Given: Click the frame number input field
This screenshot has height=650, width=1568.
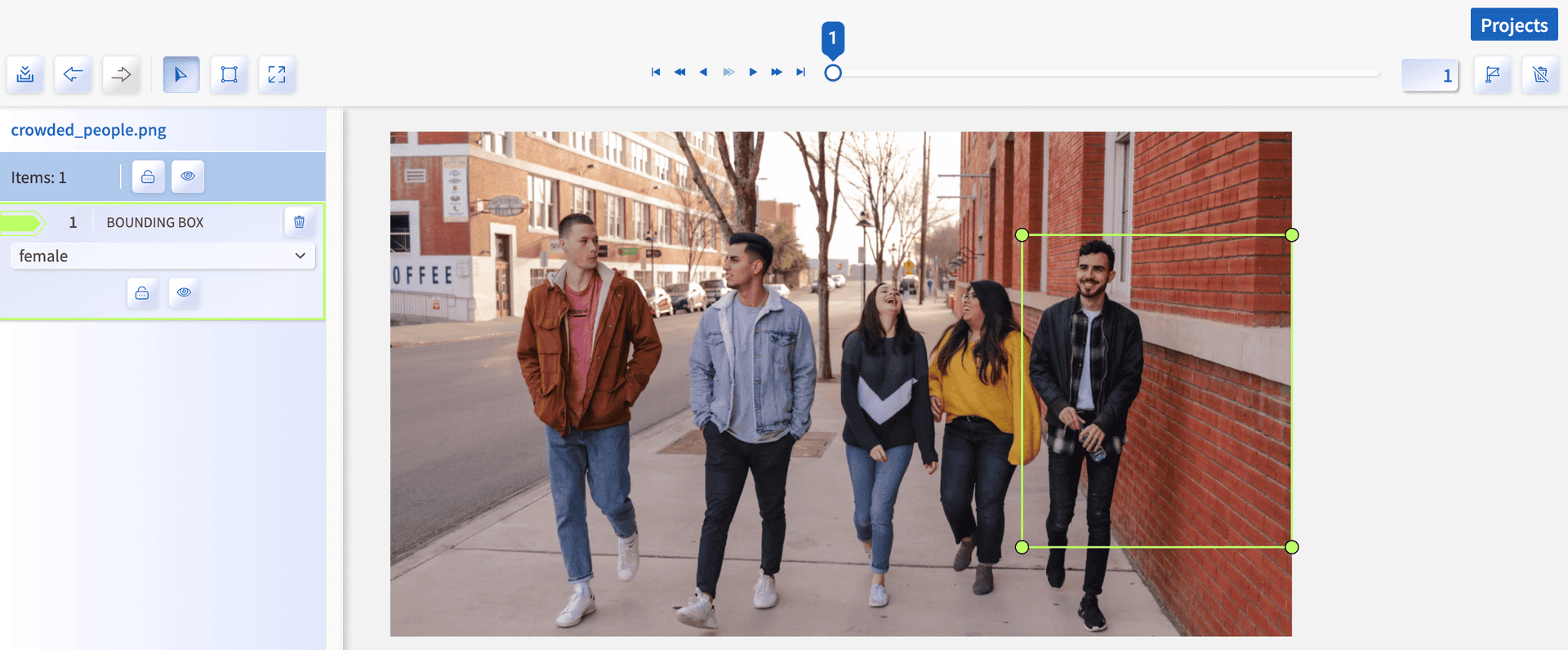Looking at the screenshot, I should tap(1430, 75).
